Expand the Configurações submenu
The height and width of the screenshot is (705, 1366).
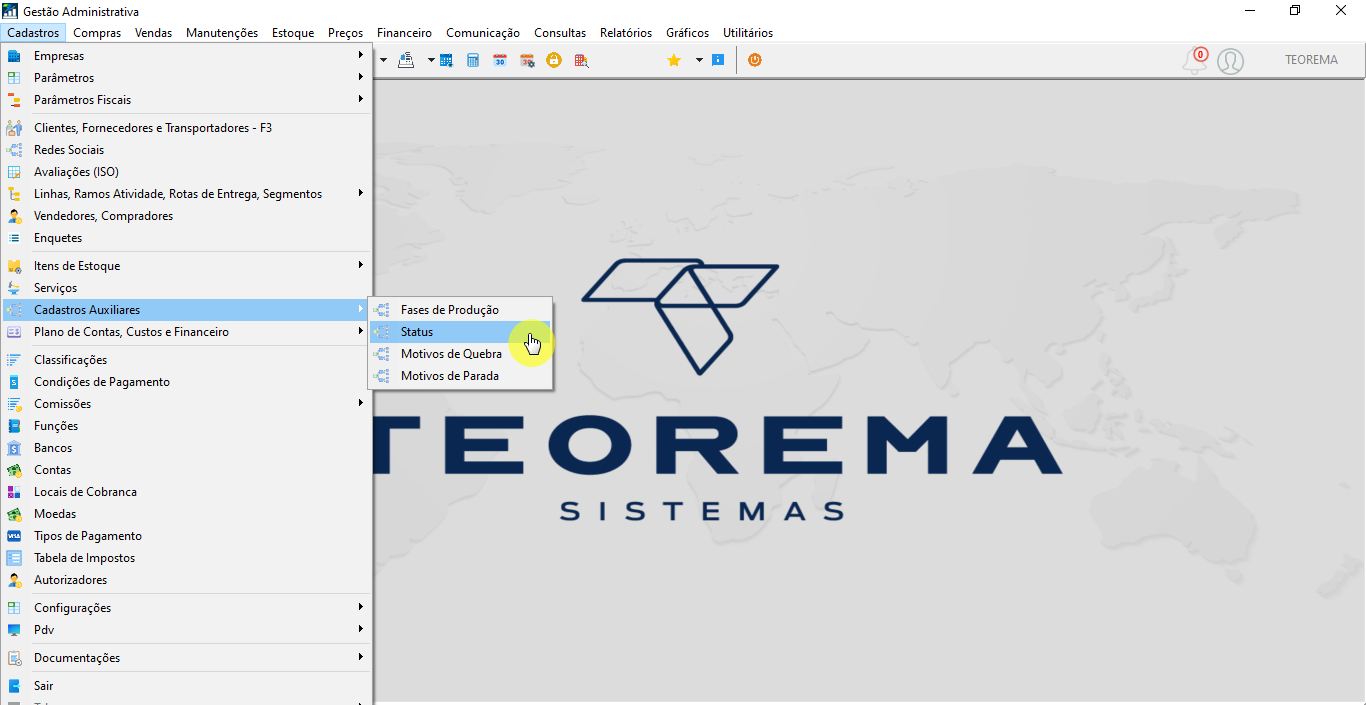pyautogui.click(x=361, y=608)
